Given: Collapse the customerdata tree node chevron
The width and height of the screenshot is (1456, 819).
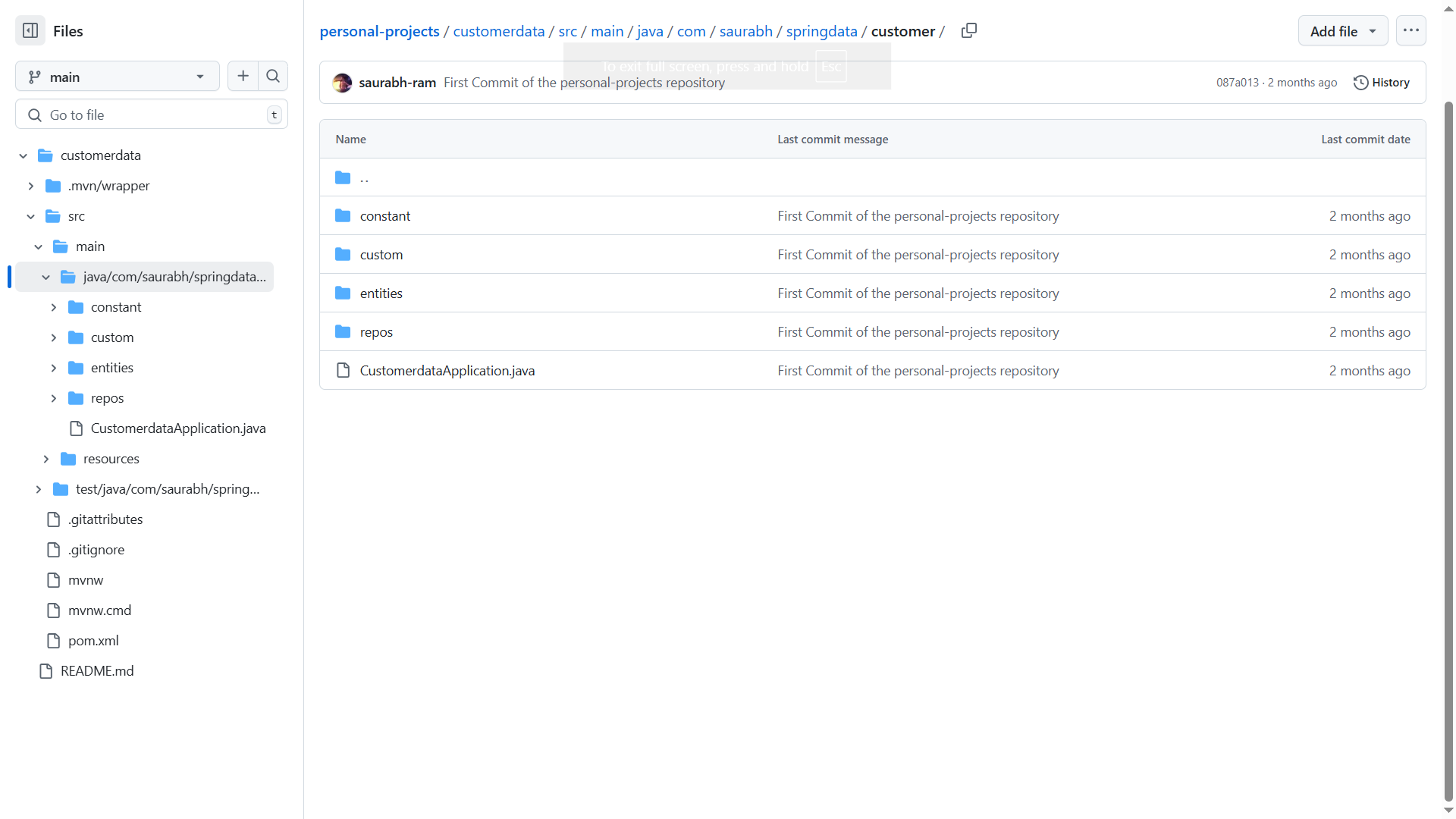Looking at the screenshot, I should [x=24, y=155].
